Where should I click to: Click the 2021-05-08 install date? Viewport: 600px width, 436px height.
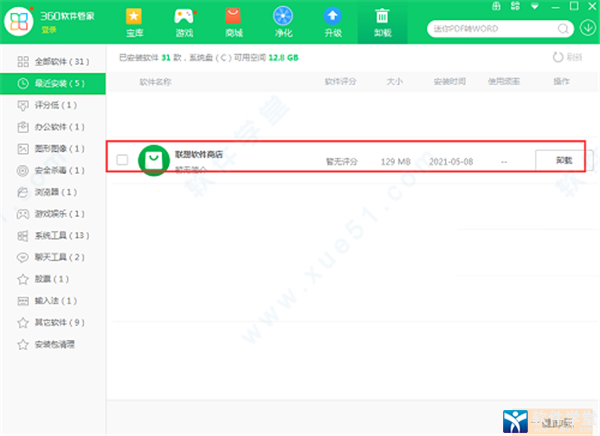click(x=451, y=162)
